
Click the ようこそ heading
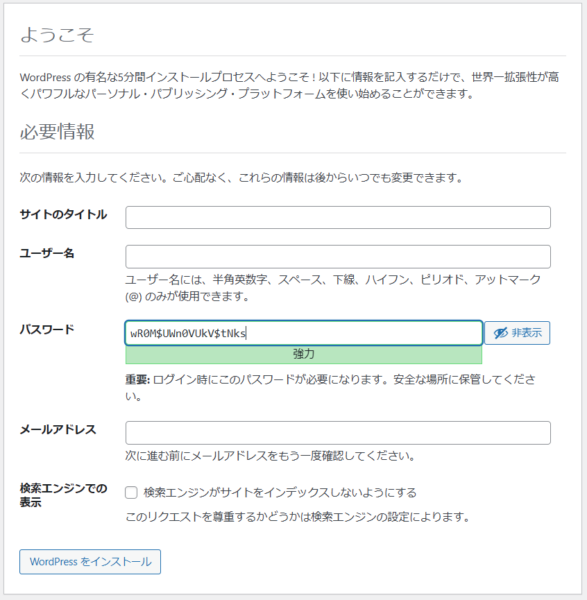pyautogui.click(x=57, y=35)
